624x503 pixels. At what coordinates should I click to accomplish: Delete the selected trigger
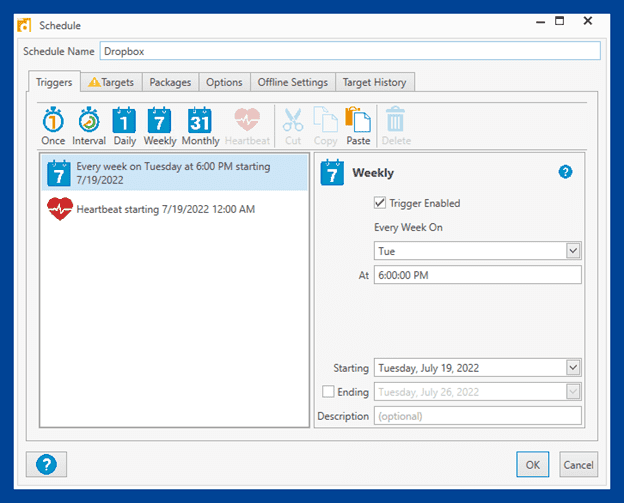click(x=396, y=126)
